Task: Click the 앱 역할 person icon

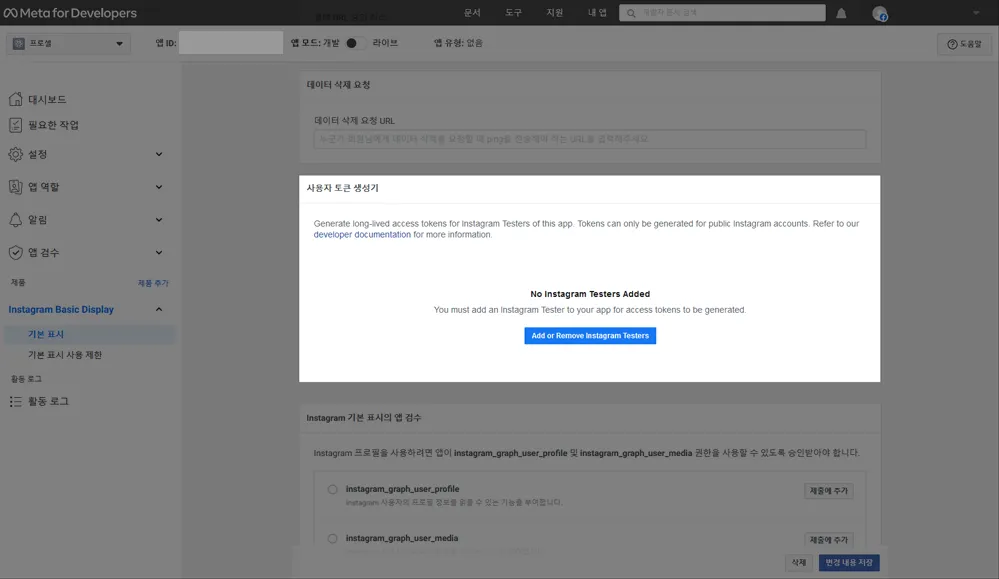Action: [15, 187]
